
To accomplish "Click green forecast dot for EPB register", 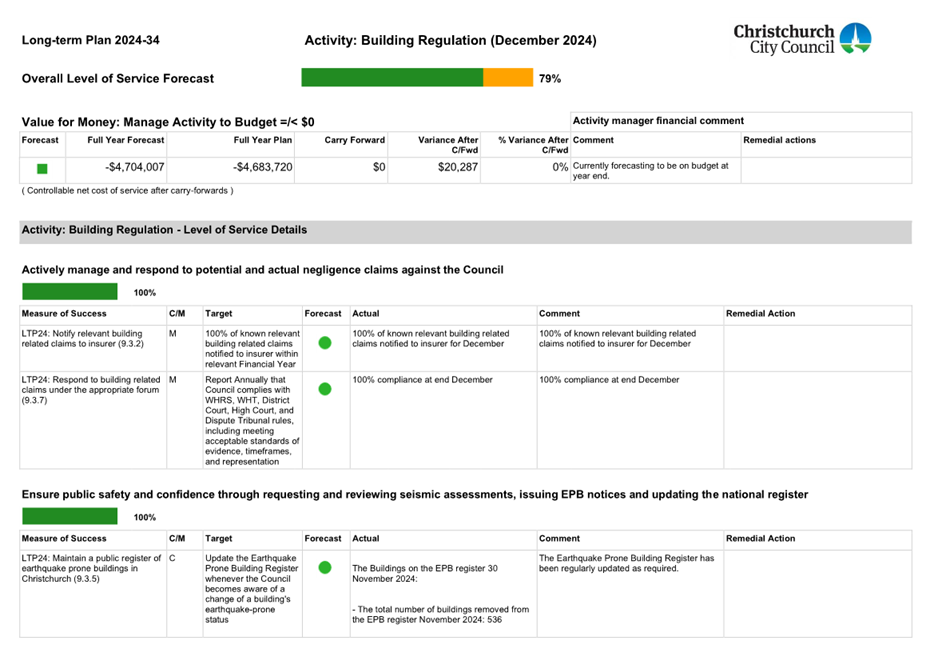I will coord(325,567).
